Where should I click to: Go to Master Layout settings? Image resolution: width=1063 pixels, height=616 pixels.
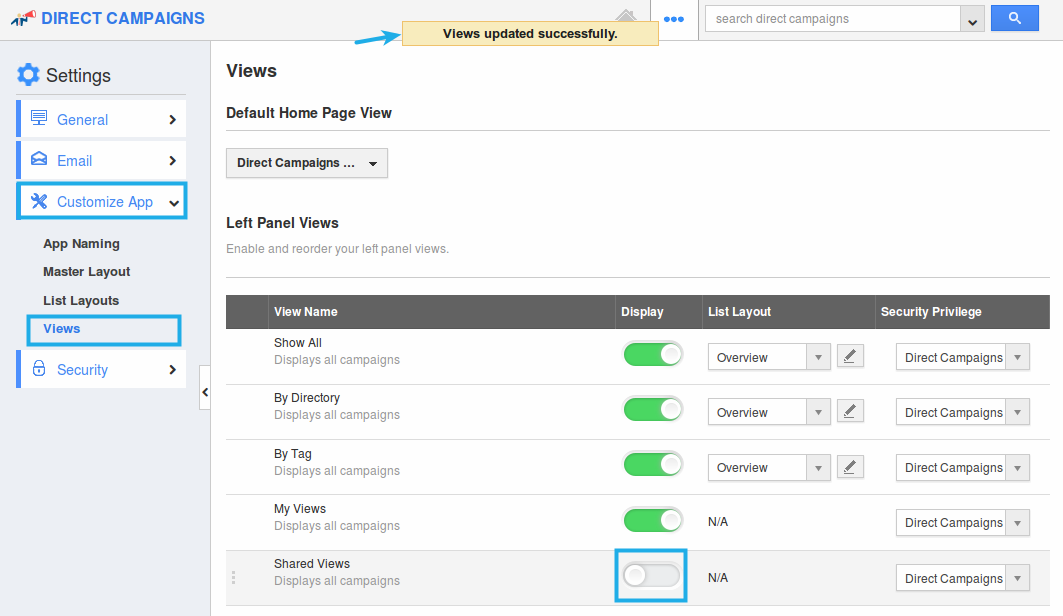(86, 271)
